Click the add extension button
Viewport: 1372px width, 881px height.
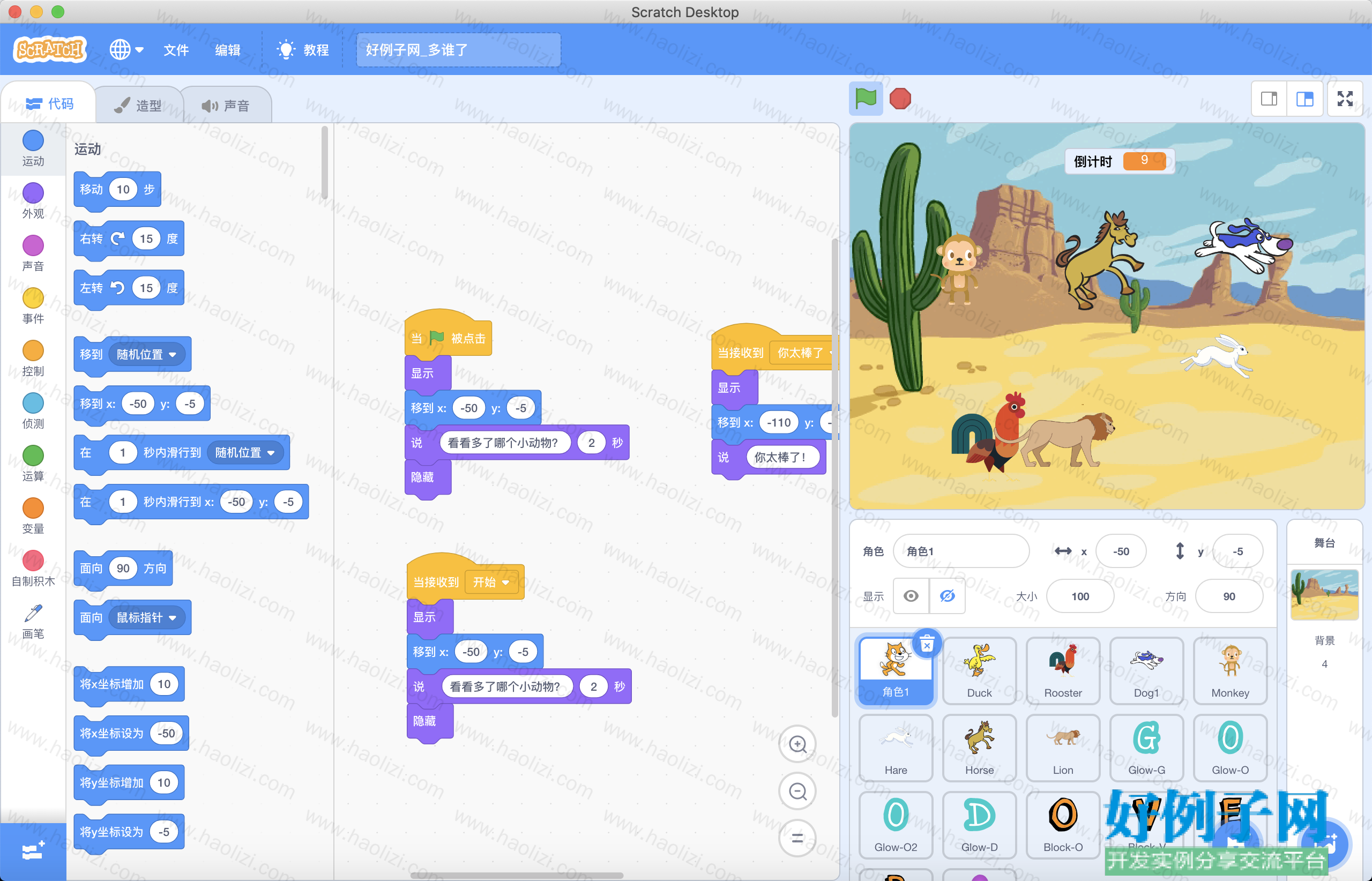point(33,851)
